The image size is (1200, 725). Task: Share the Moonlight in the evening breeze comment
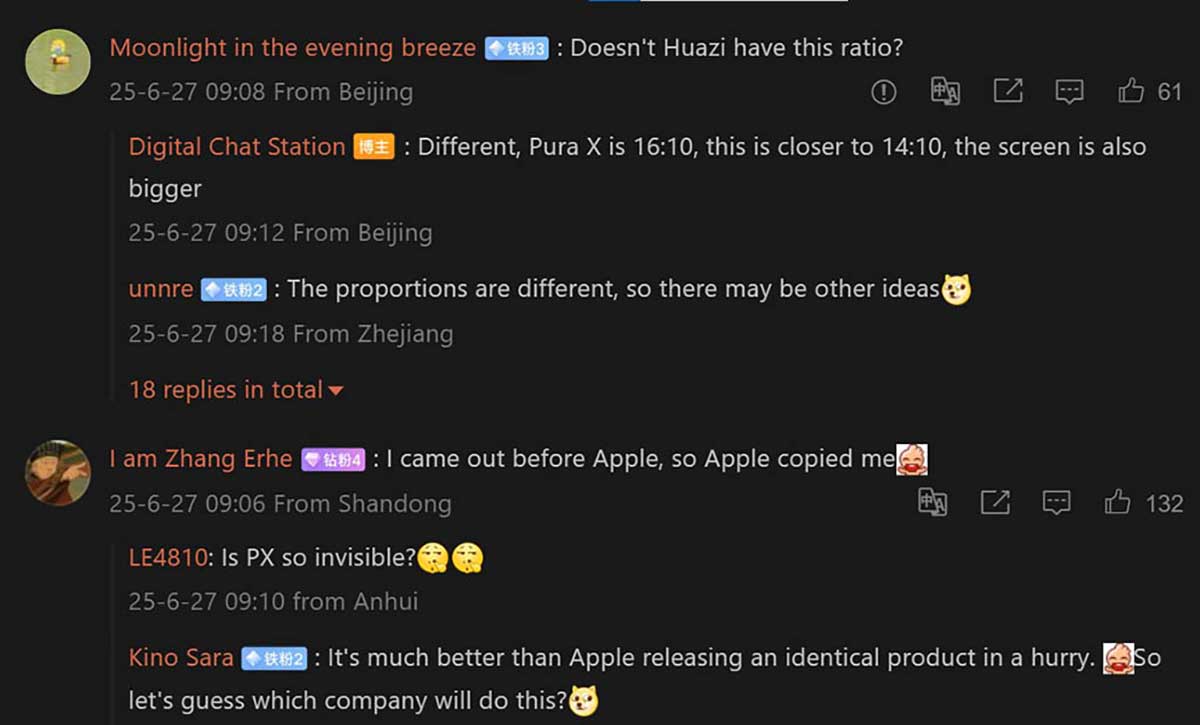point(1008,92)
